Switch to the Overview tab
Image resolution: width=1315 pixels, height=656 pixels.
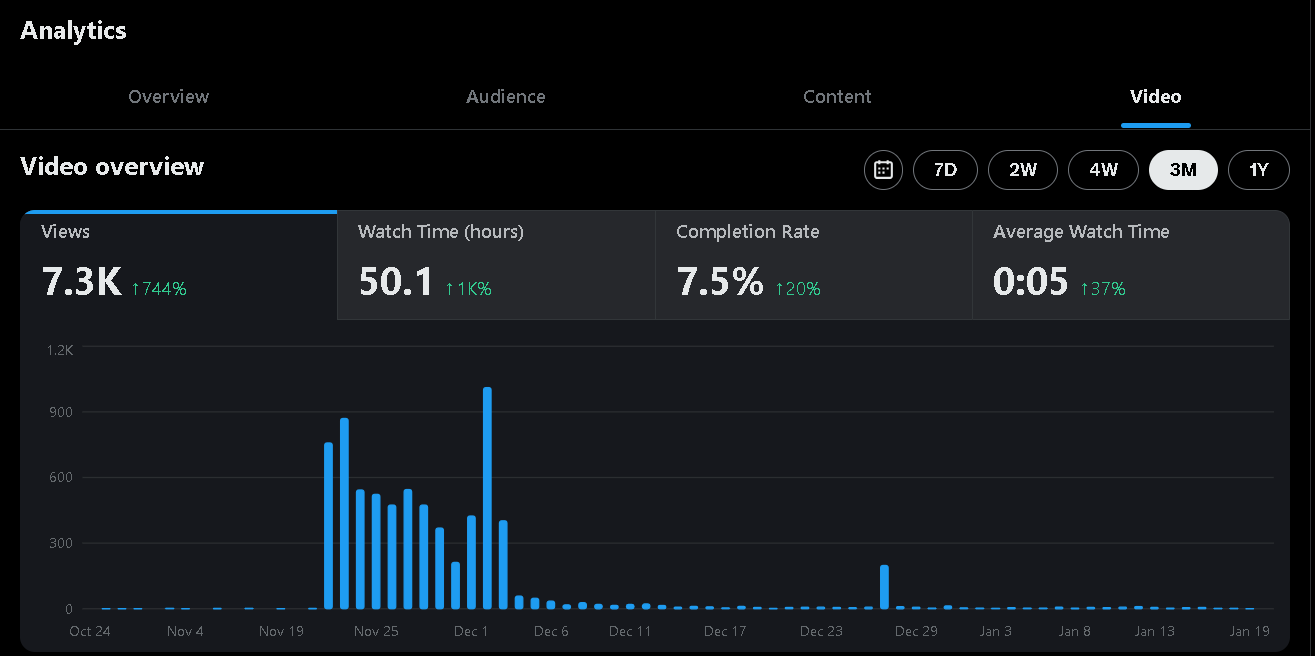point(168,96)
